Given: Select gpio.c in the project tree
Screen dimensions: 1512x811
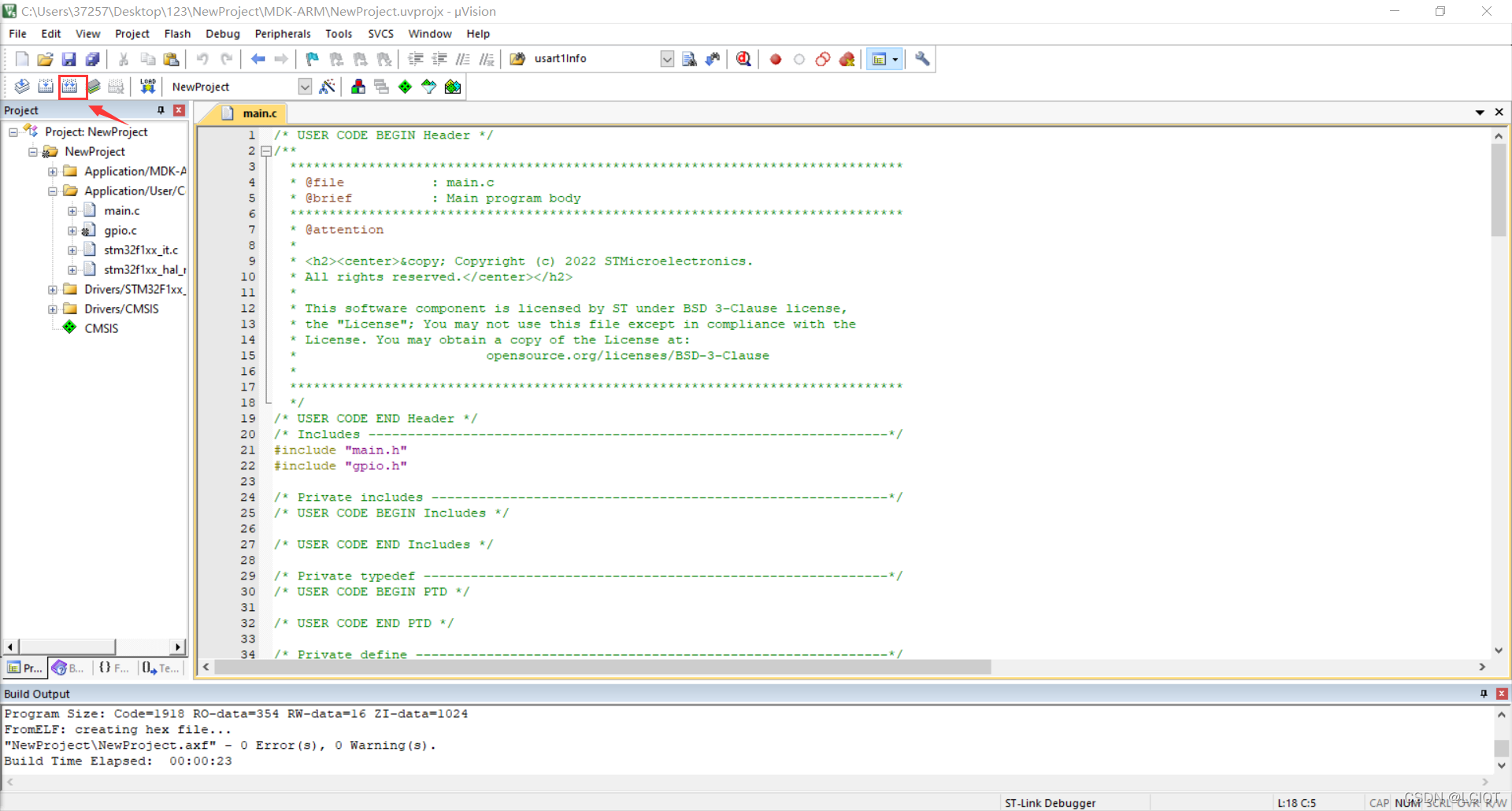Looking at the screenshot, I should pos(120,231).
